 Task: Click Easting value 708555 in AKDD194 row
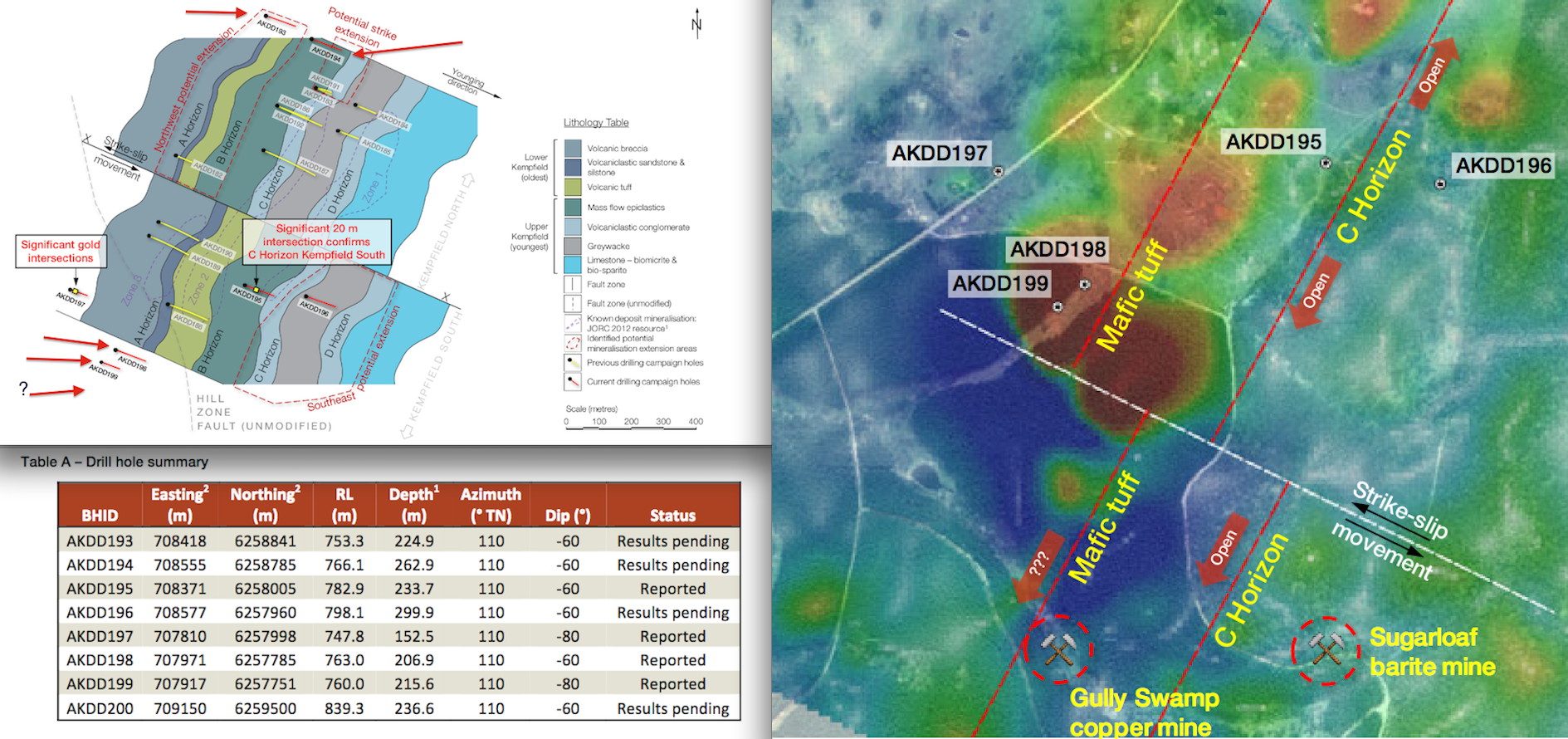(x=180, y=565)
